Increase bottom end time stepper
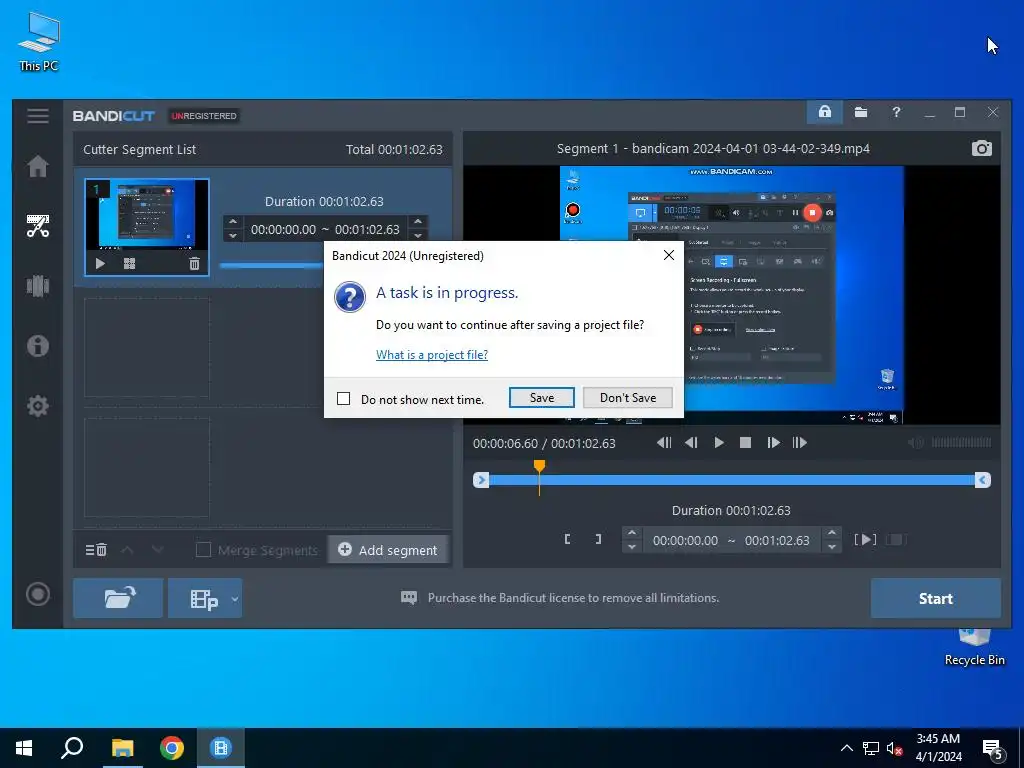Image resolution: width=1024 pixels, height=768 pixels. pyautogui.click(x=831, y=533)
